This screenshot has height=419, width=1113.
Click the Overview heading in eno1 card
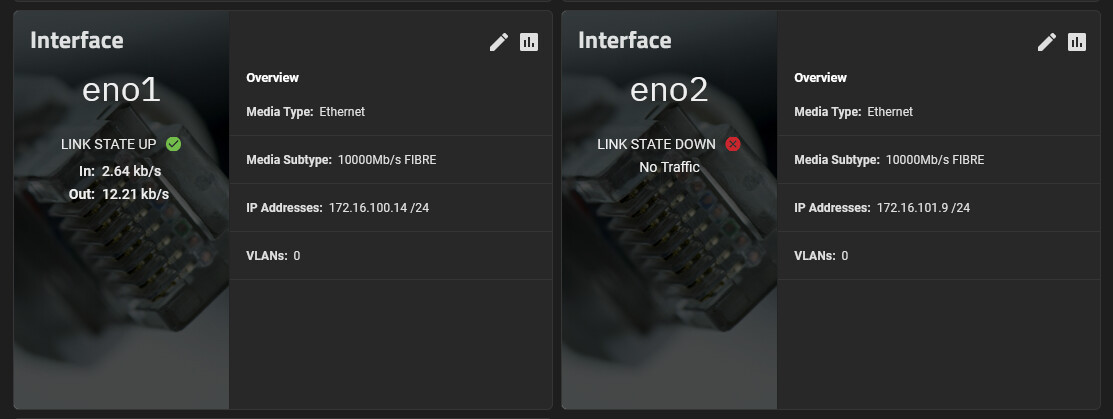tap(272, 78)
